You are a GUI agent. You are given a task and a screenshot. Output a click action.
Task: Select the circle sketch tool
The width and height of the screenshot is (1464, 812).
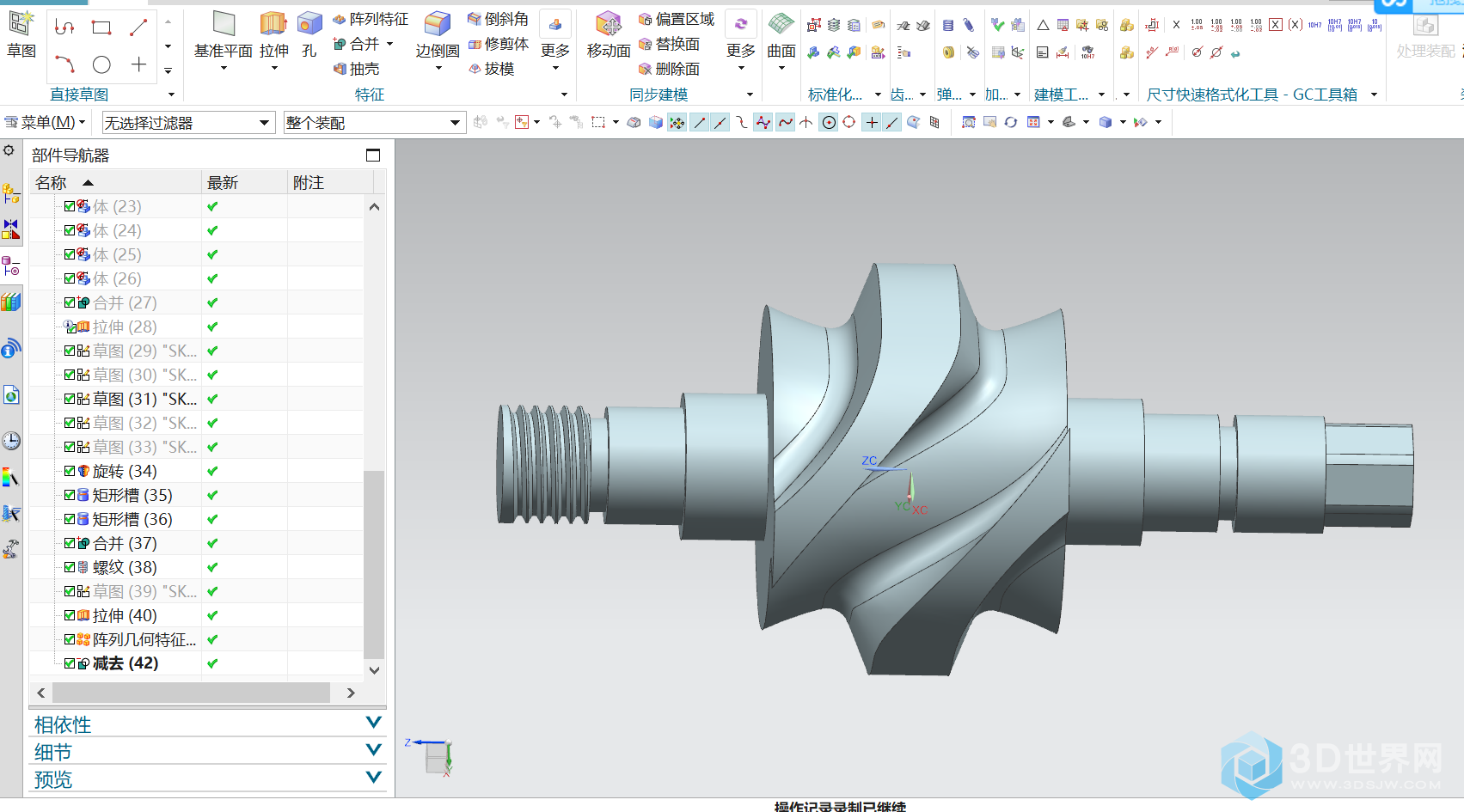(101, 64)
